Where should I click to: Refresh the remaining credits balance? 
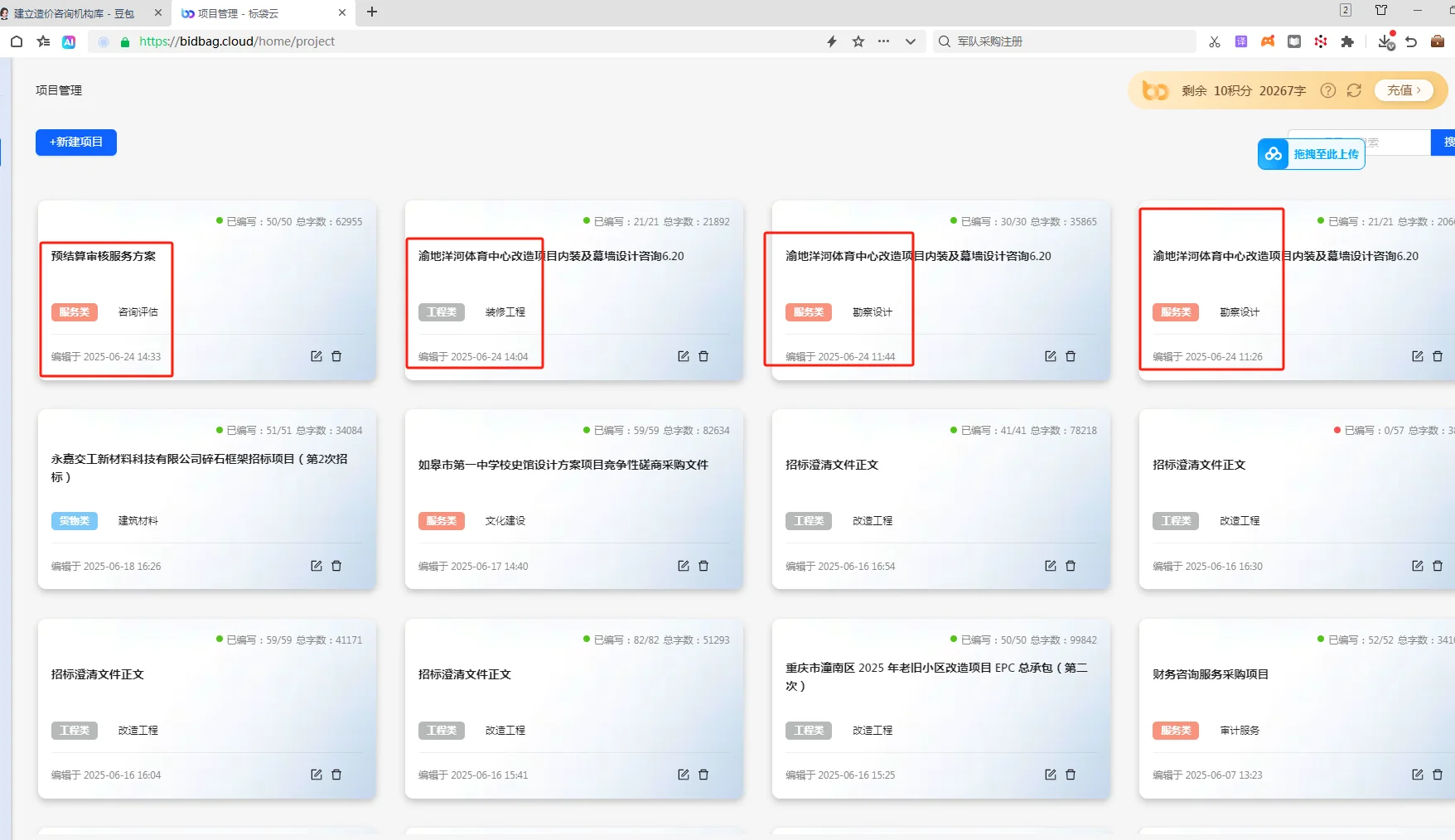[1355, 90]
